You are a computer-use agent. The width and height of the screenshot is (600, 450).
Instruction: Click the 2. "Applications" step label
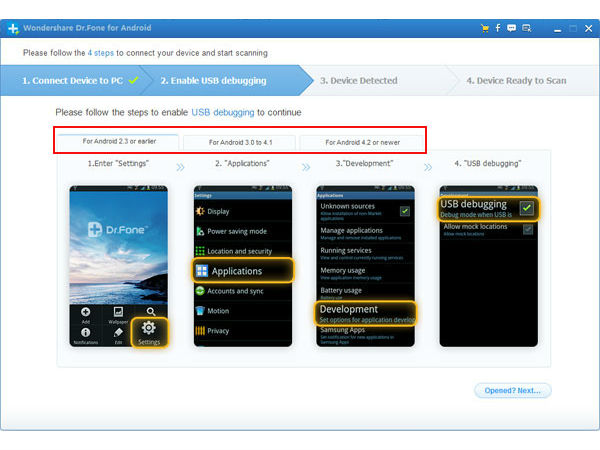(242, 163)
